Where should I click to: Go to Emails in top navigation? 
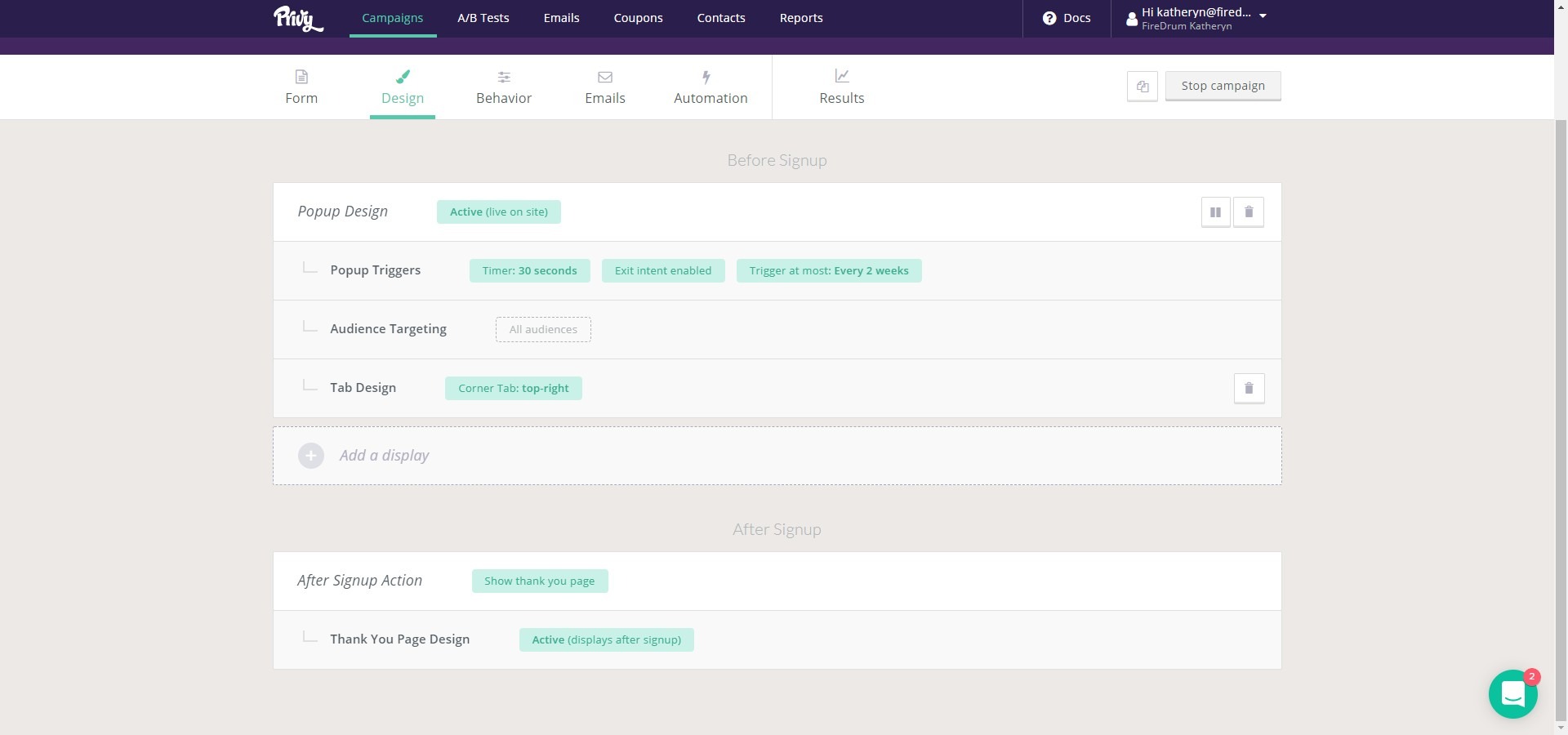[562, 18]
